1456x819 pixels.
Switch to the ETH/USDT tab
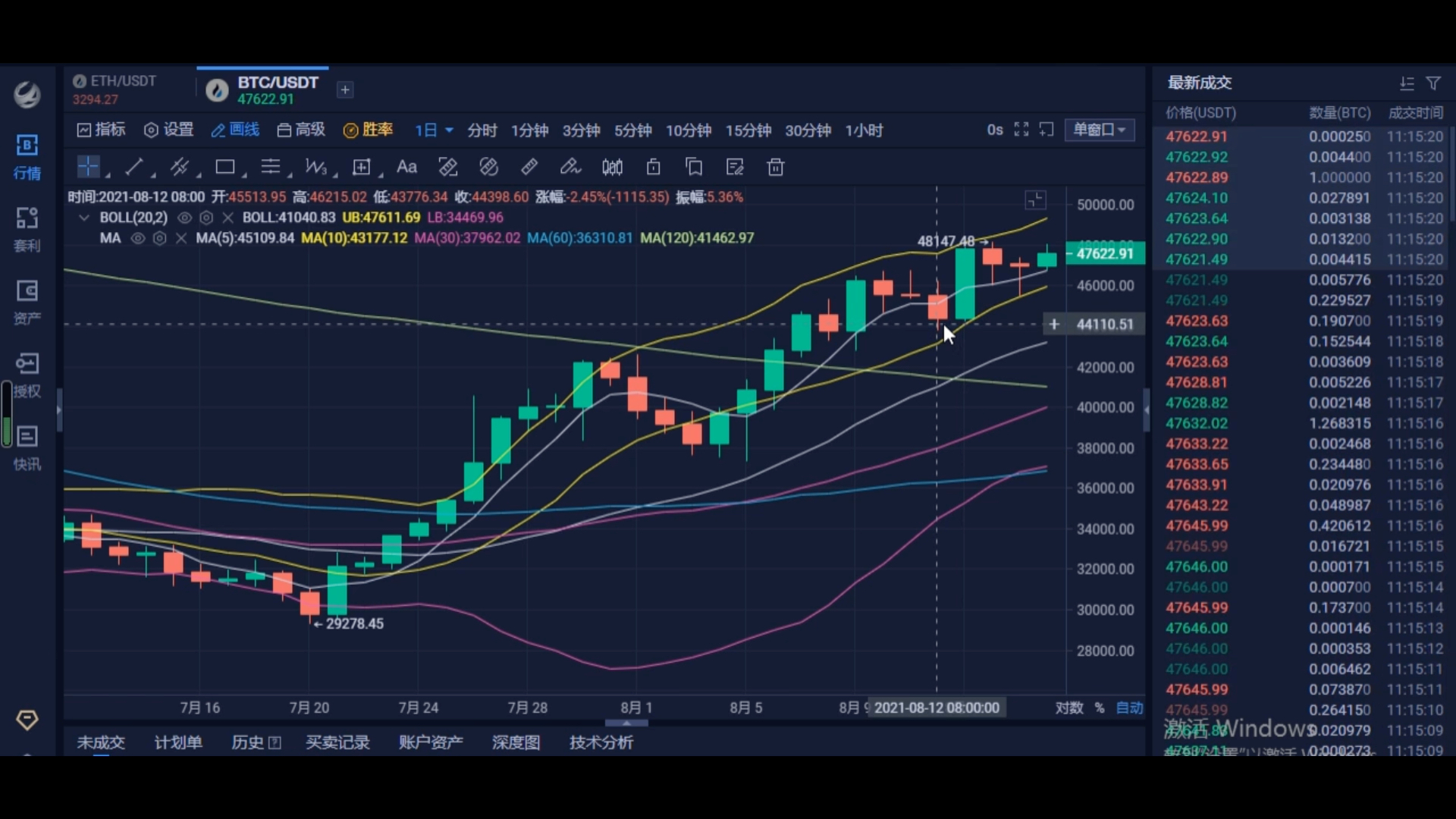[x=115, y=89]
